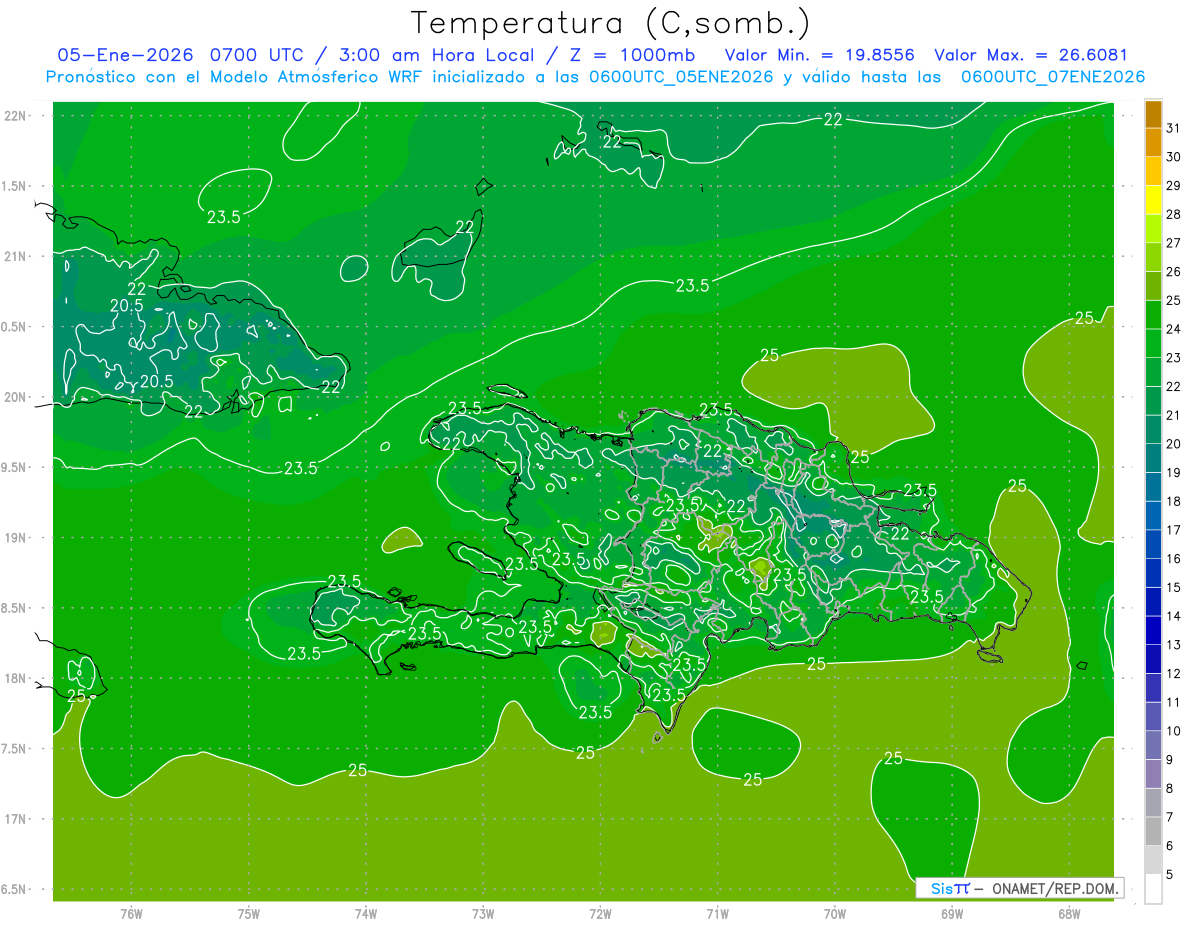This screenshot has height=927, width=1200.
Task: Click the '17N' latitude axis label
Action: point(17,819)
